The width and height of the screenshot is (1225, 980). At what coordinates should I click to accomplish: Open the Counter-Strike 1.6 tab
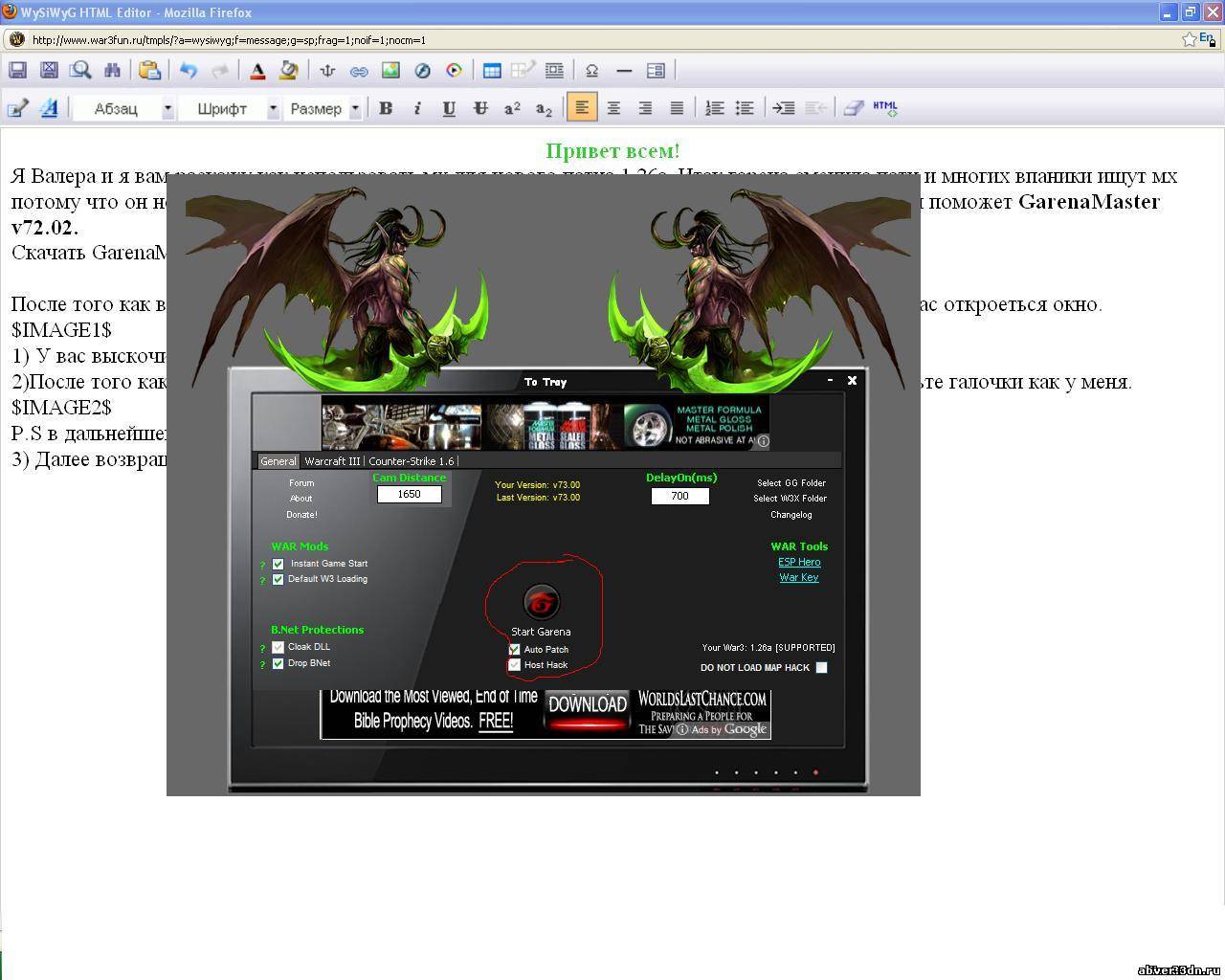click(412, 461)
